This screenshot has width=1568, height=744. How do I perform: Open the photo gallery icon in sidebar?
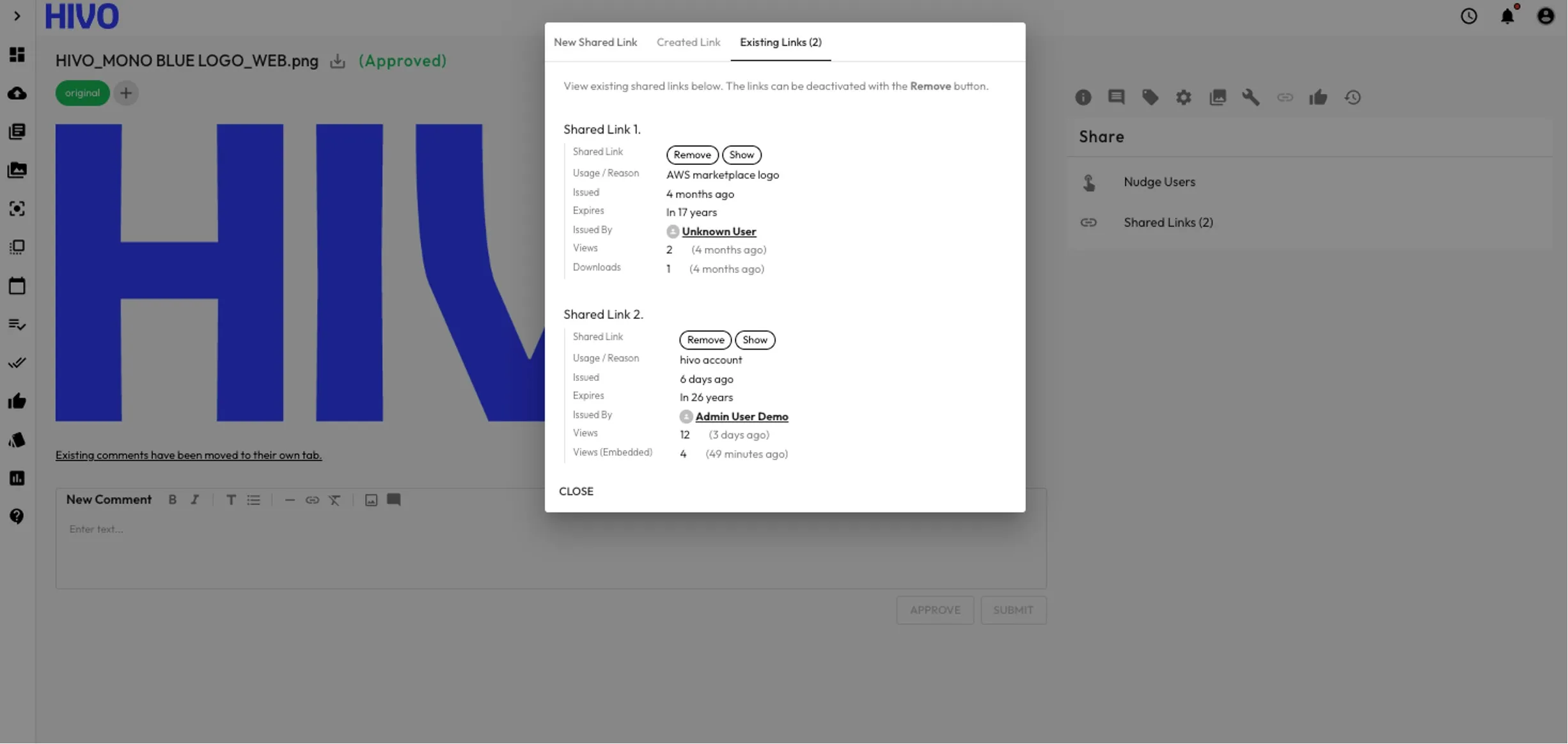tap(17, 170)
